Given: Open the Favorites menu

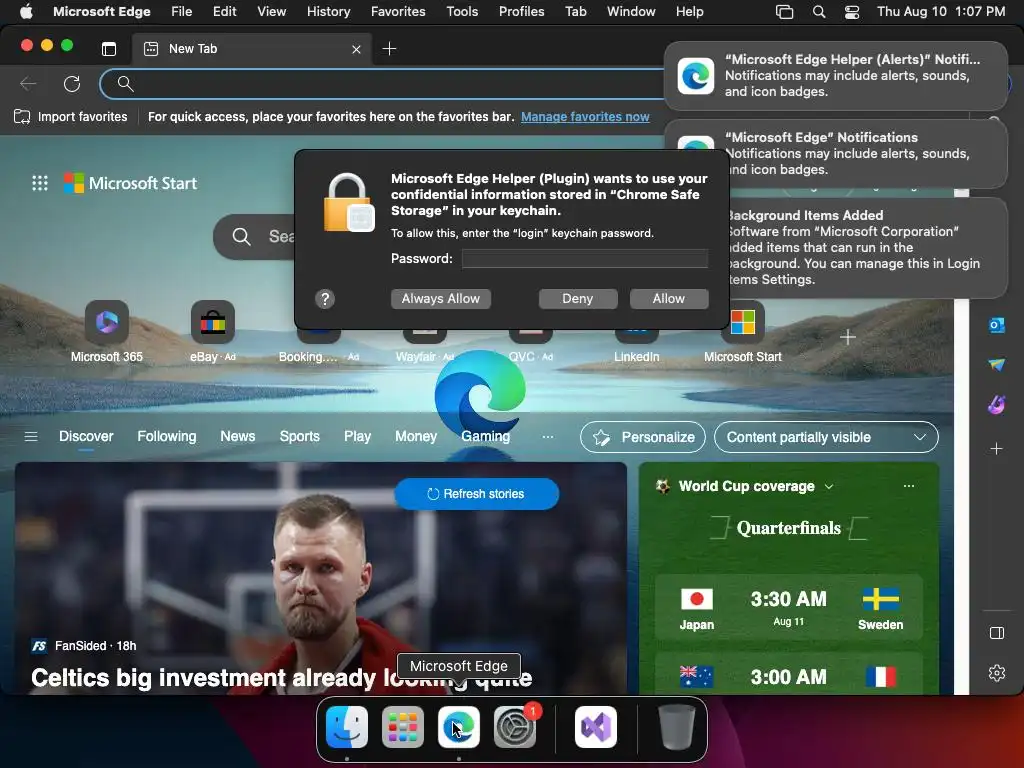Looking at the screenshot, I should pos(398,12).
